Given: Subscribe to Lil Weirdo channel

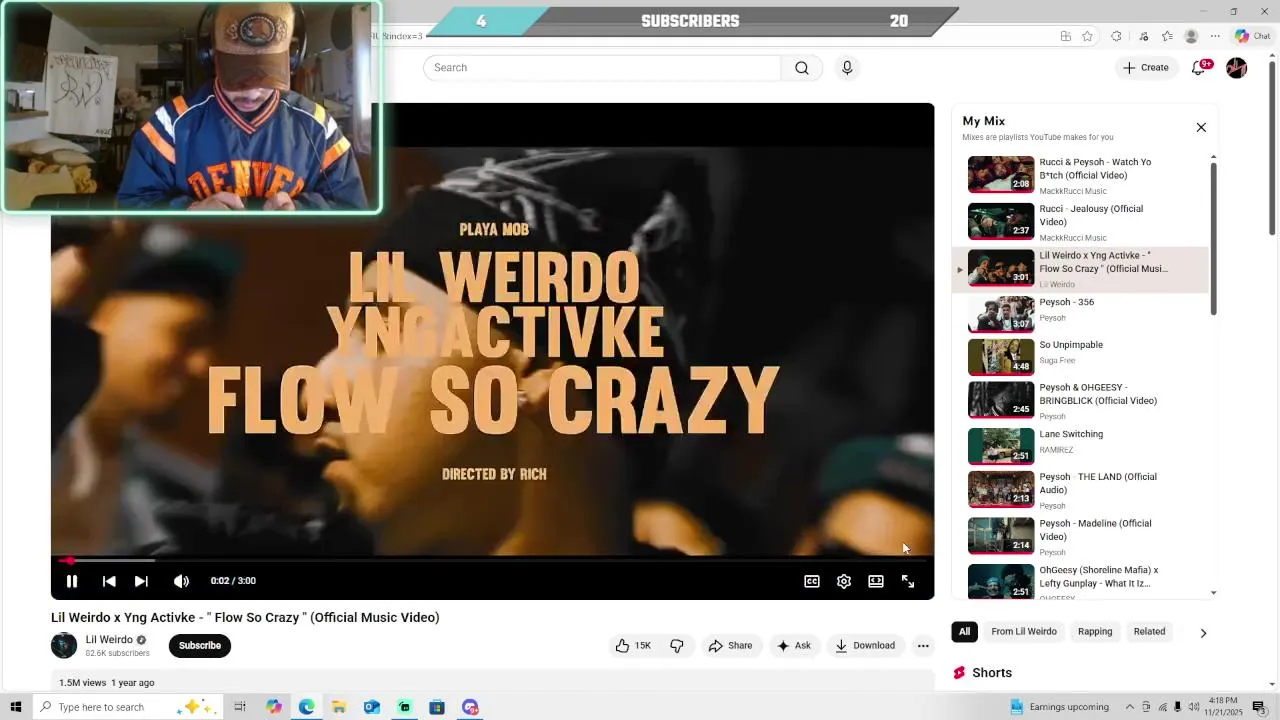Looking at the screenshot, I should pos(199,646).
